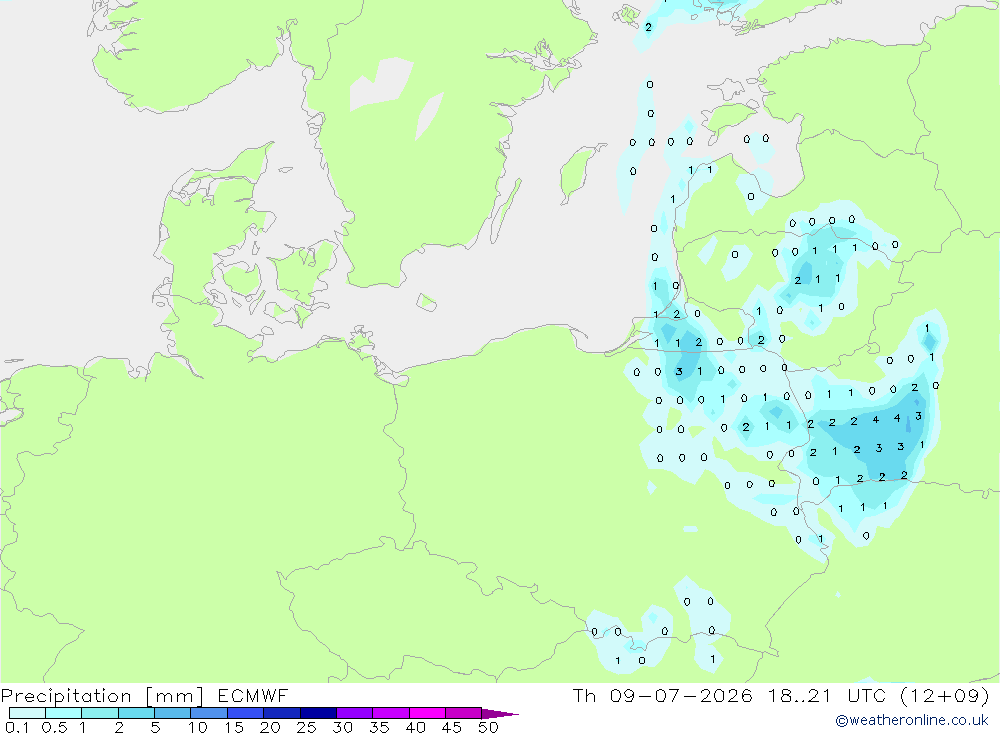Screen dimensions: 1000x733
Task: Select the 0.5–1 mm legend color box
Action: tap(64, 713)
